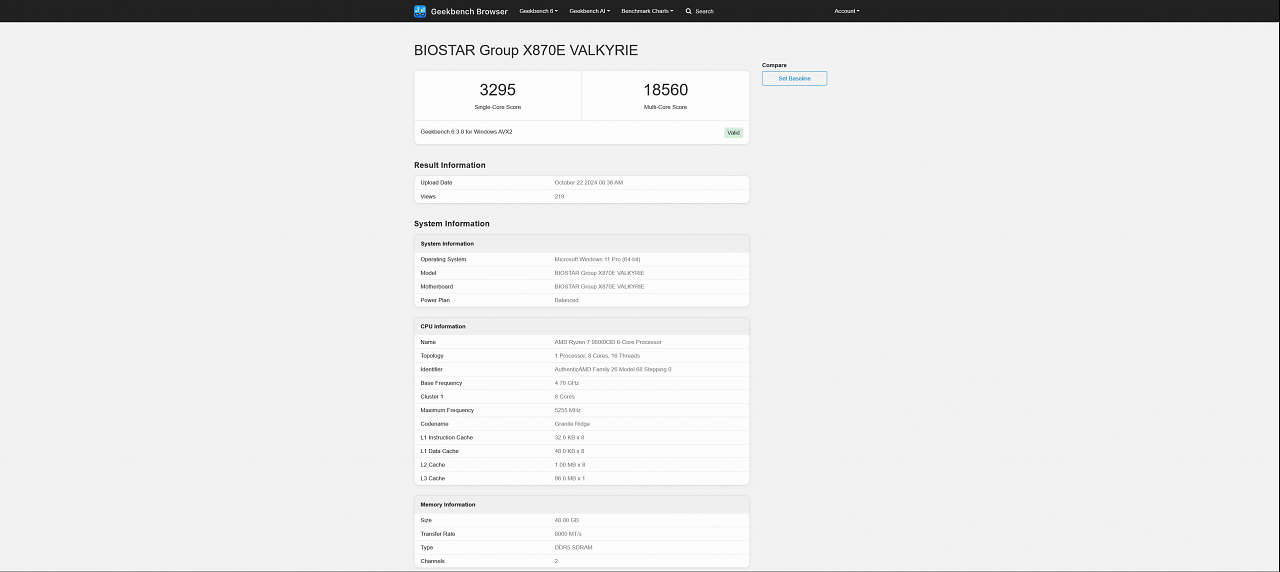The image size is (1280, 572).
Task: Click the System Information section heading
Action: click(452, 224)
